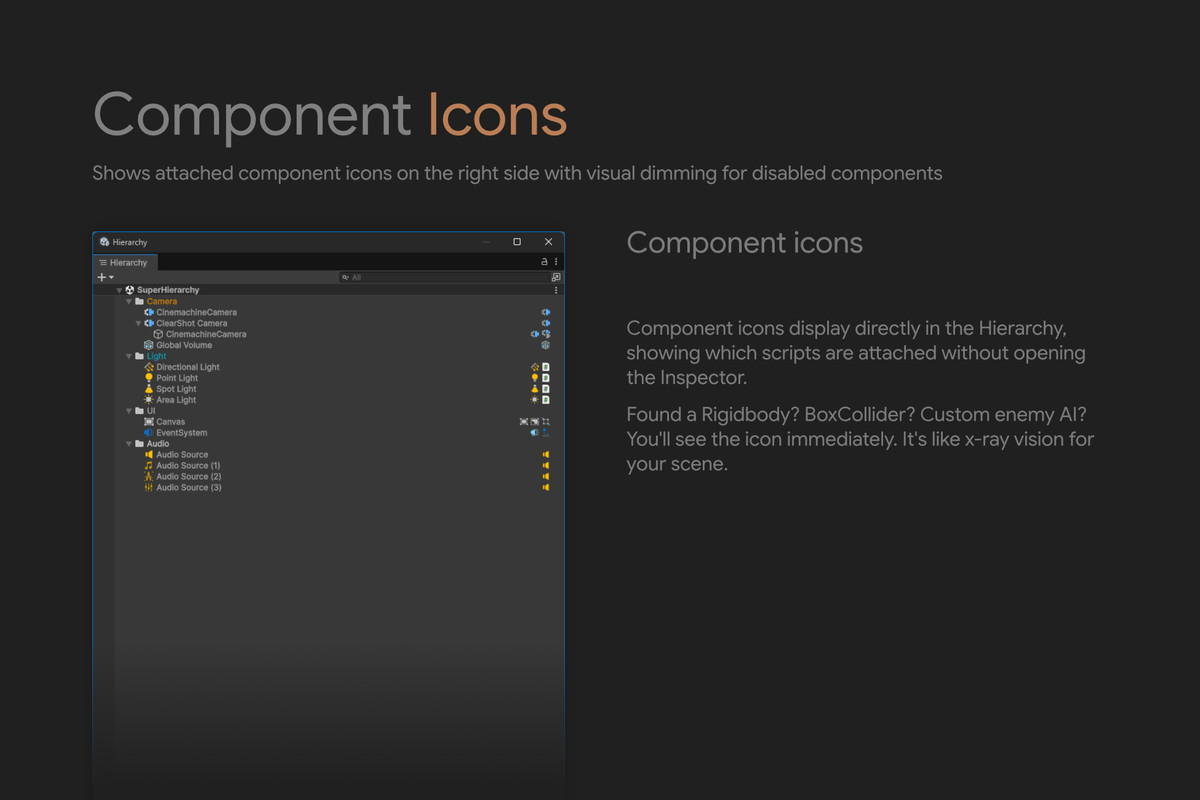Toggle the Hierarchy panel lock

click(544, 262)
